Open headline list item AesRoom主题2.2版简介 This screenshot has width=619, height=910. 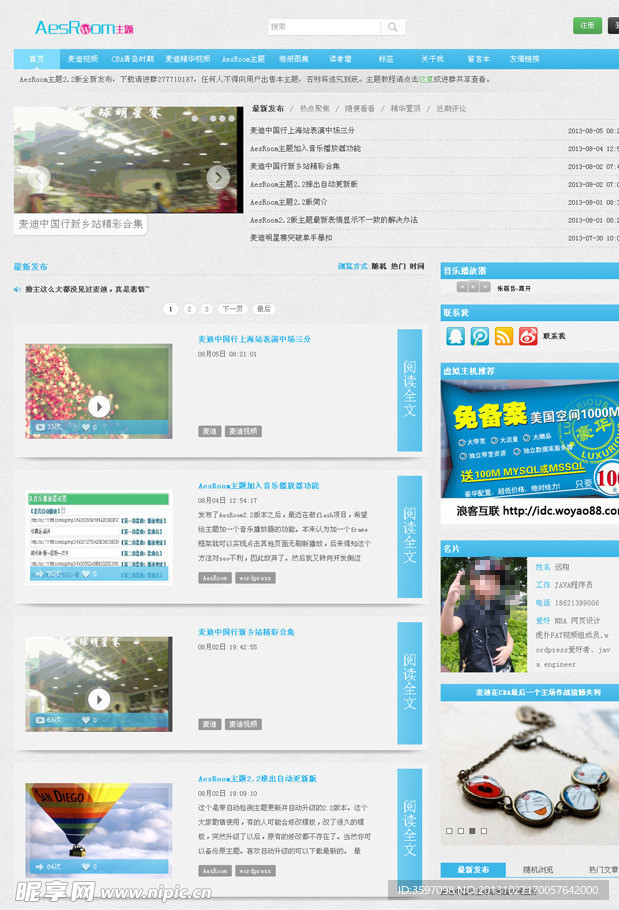[288, 202]
